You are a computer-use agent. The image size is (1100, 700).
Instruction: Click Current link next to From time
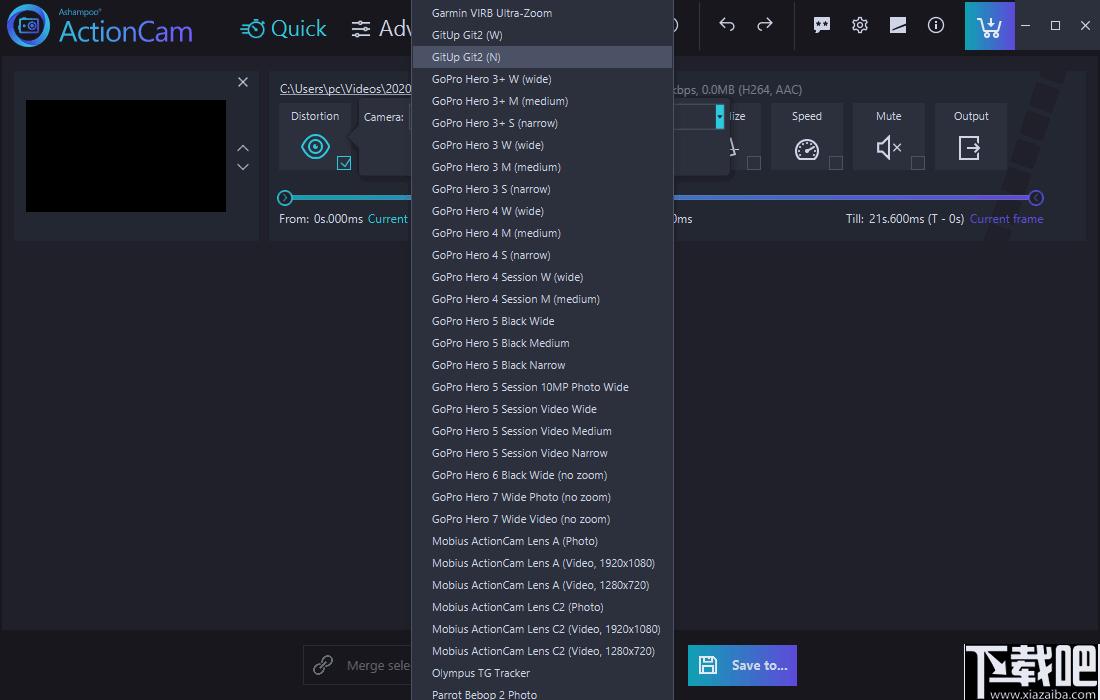point(388,219)
